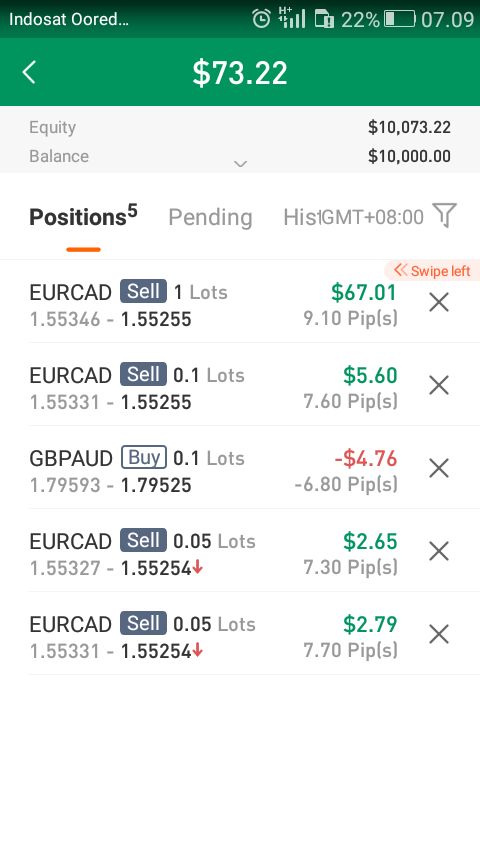
Task: Close EURCAD position with $2.79 profit
Action: 439,635
